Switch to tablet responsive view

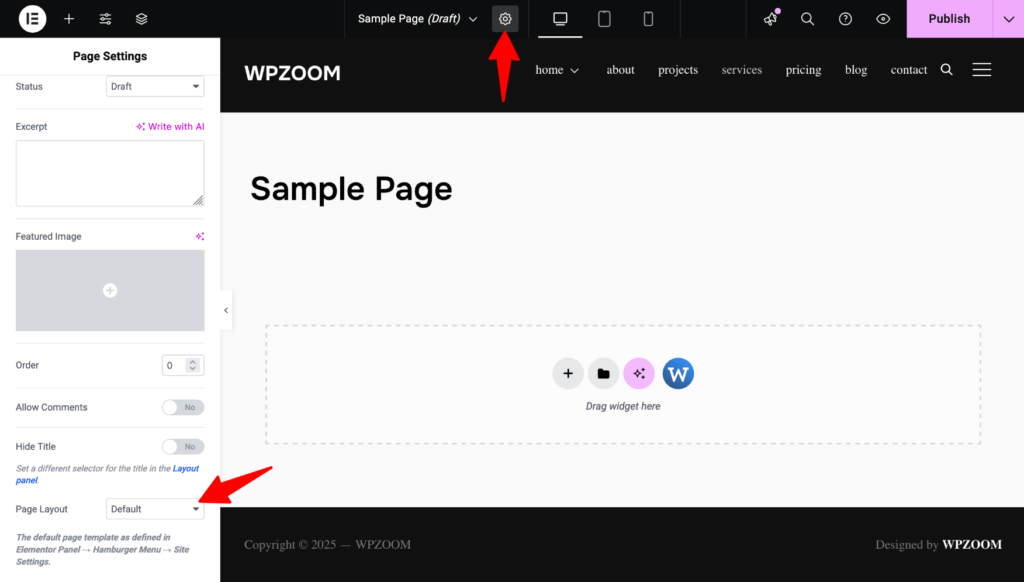click(604, 19)
